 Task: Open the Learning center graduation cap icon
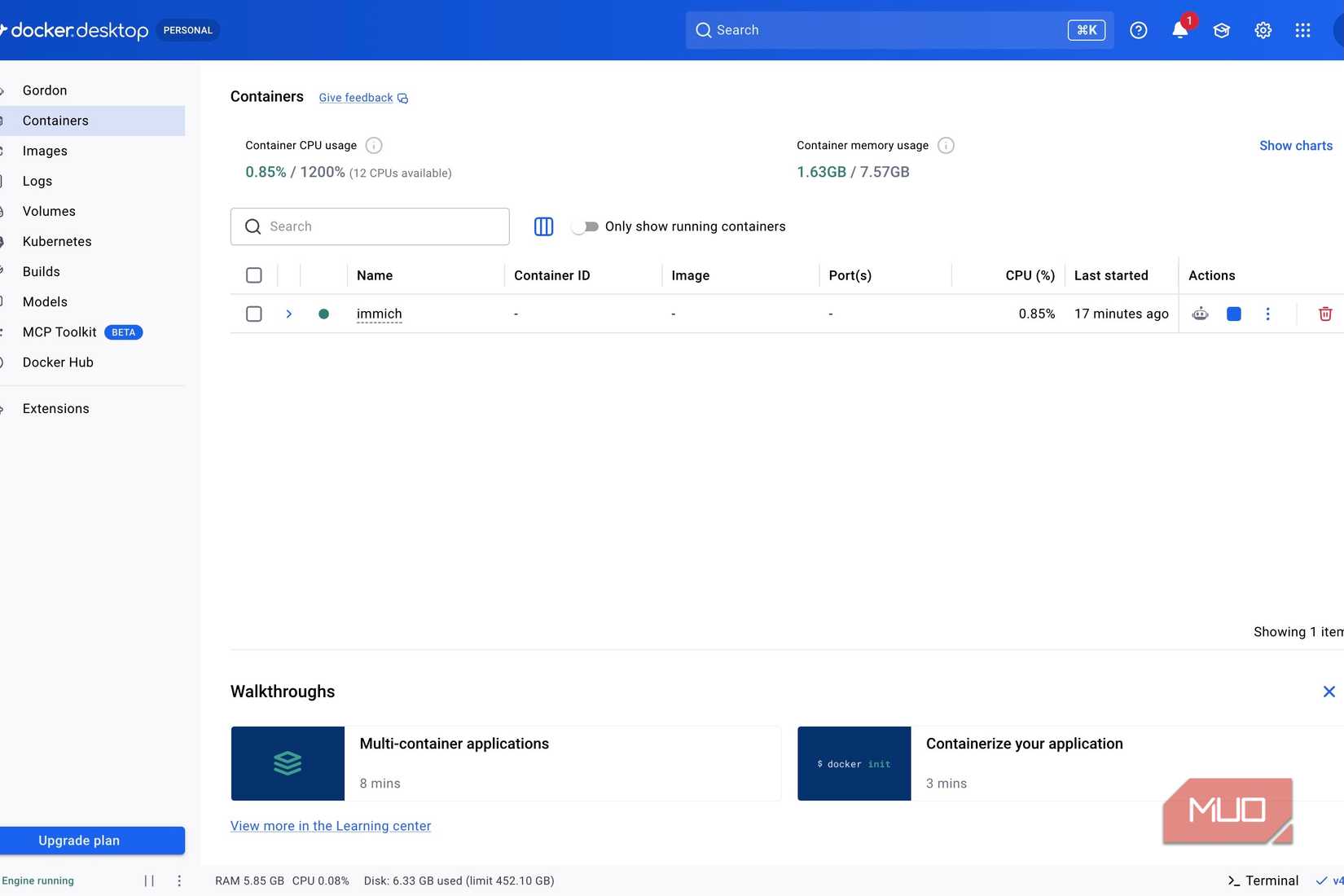(x=1221, y=30)
